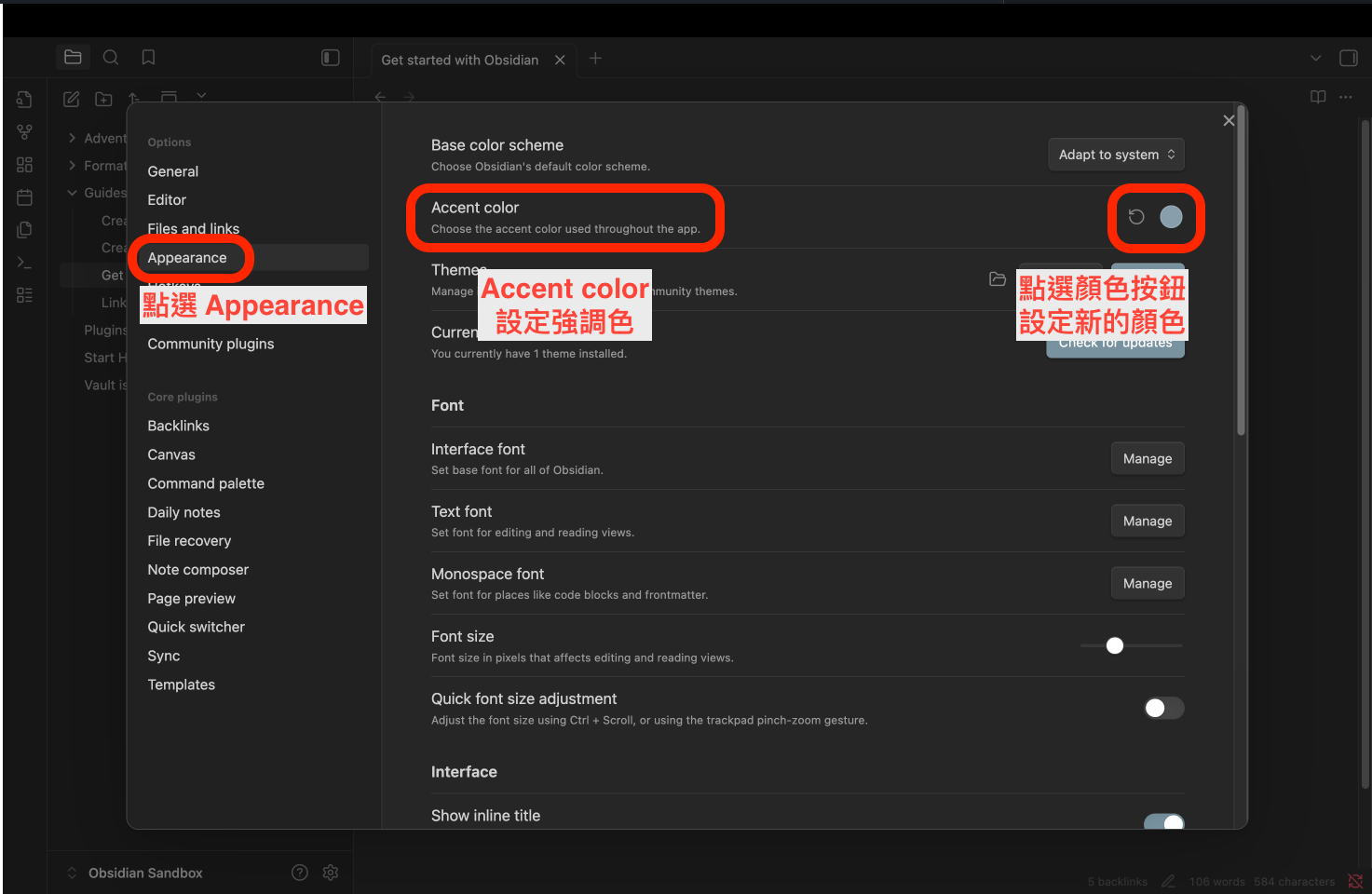This screenshot has width=1372, height=894.
Task: Click Manage for Interface font
Action: pyautogui.click(x=1147, y=459)
